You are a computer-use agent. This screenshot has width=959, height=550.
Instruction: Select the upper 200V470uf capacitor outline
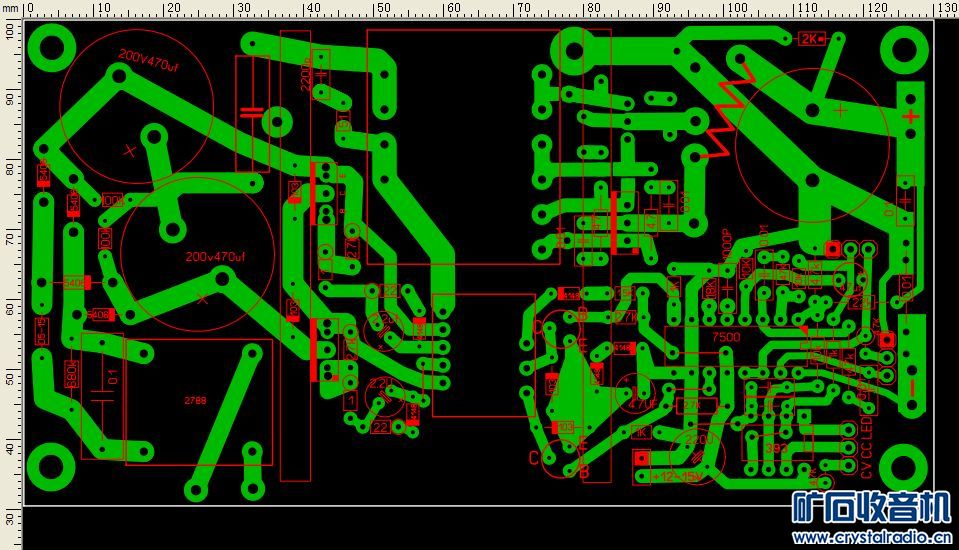[136, 106]
